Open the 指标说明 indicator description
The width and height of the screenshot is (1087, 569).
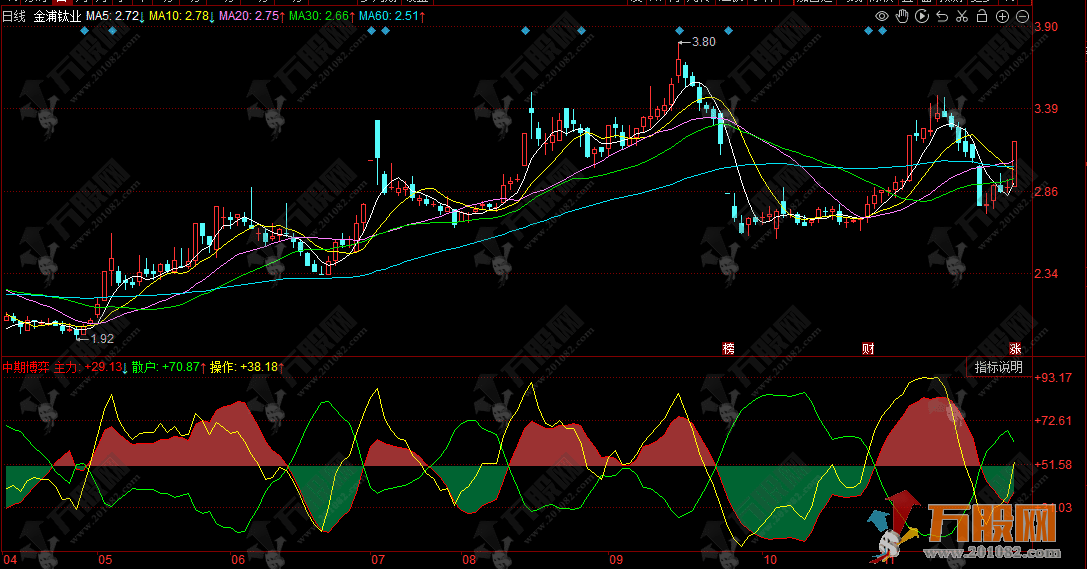998,367
